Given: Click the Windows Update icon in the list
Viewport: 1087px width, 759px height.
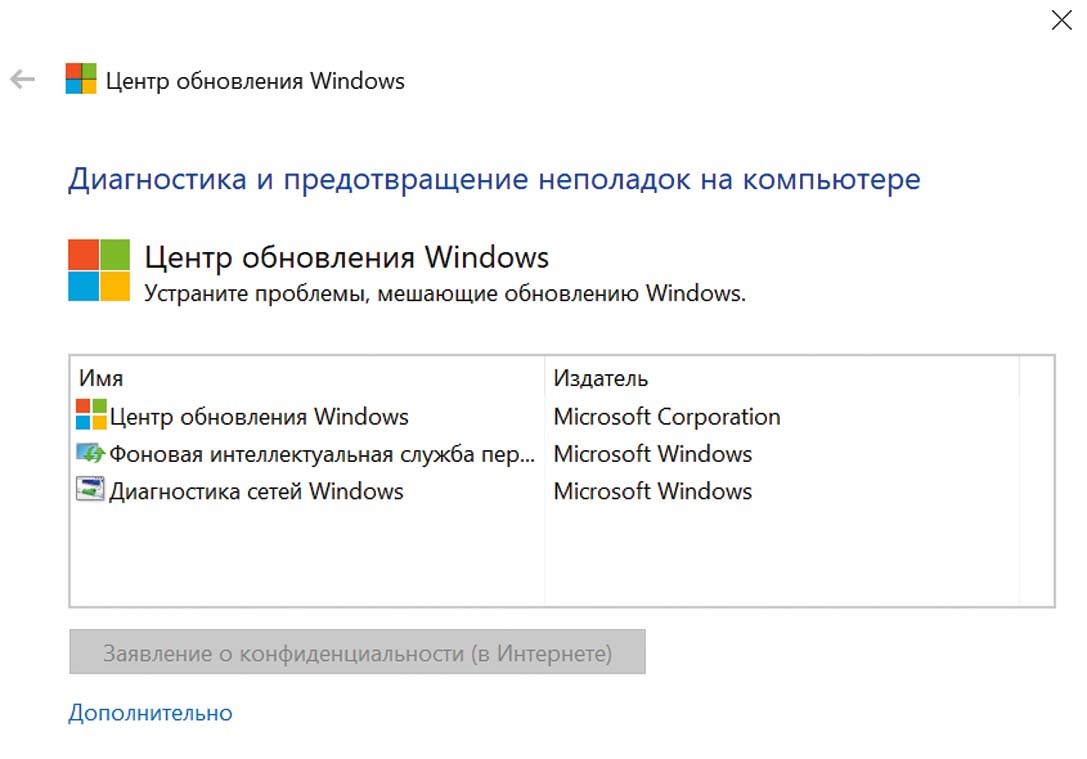Looking at the screenshot, I should 91,416.
